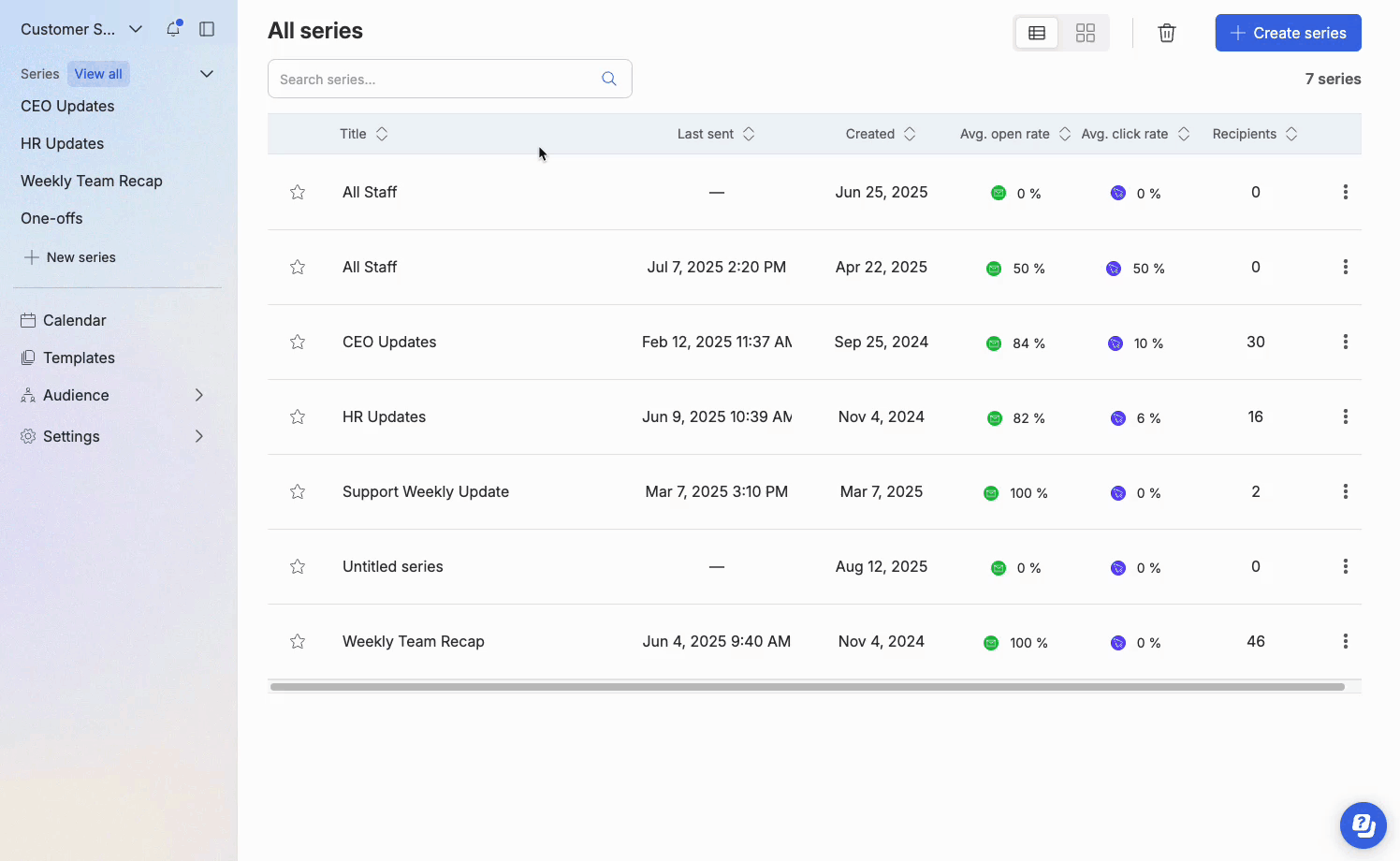Click the View all series link
Viewport: 1400px width, 861px height.
[98, 74]
